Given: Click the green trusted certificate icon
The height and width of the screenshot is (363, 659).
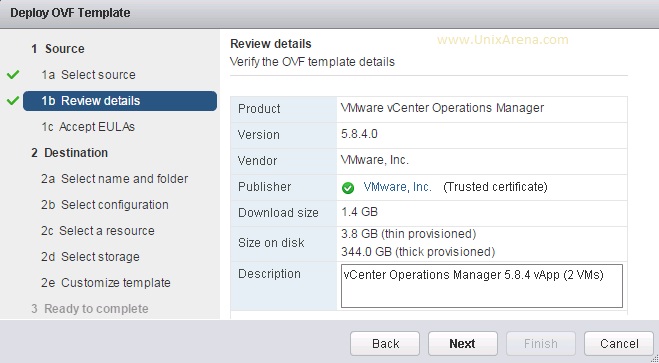Looking at the screenshot, I should click(348, 187).
